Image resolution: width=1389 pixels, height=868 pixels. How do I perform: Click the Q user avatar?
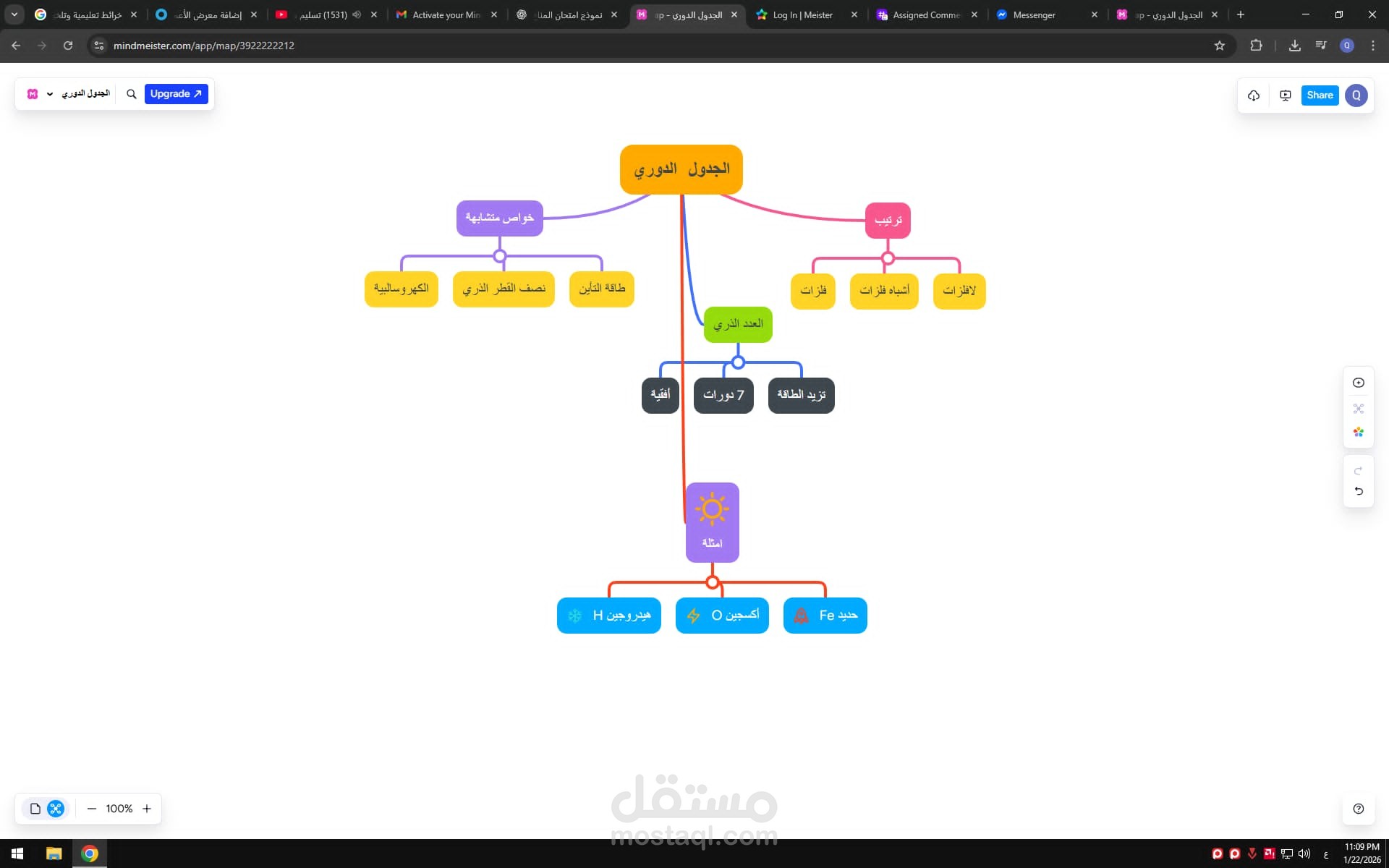pos(1356,95)
